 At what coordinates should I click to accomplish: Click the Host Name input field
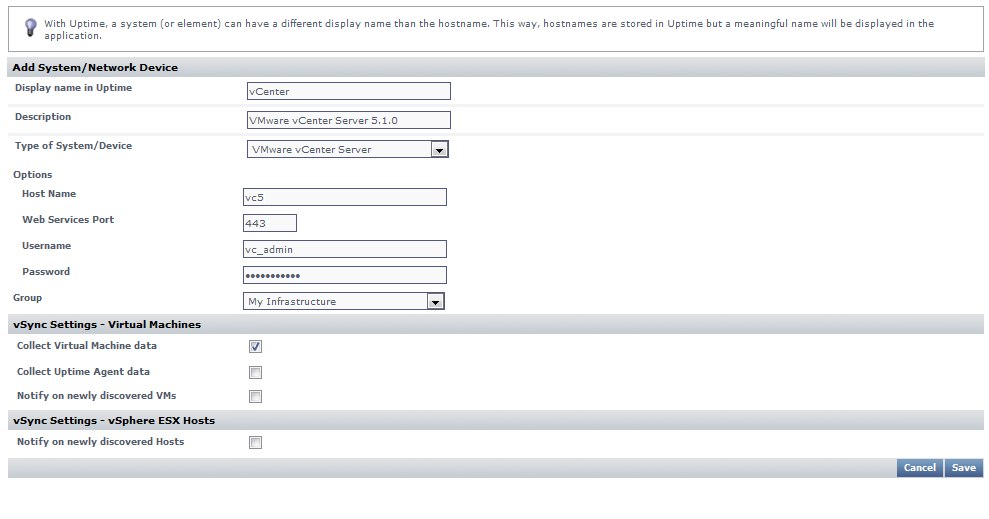point(345,197)
